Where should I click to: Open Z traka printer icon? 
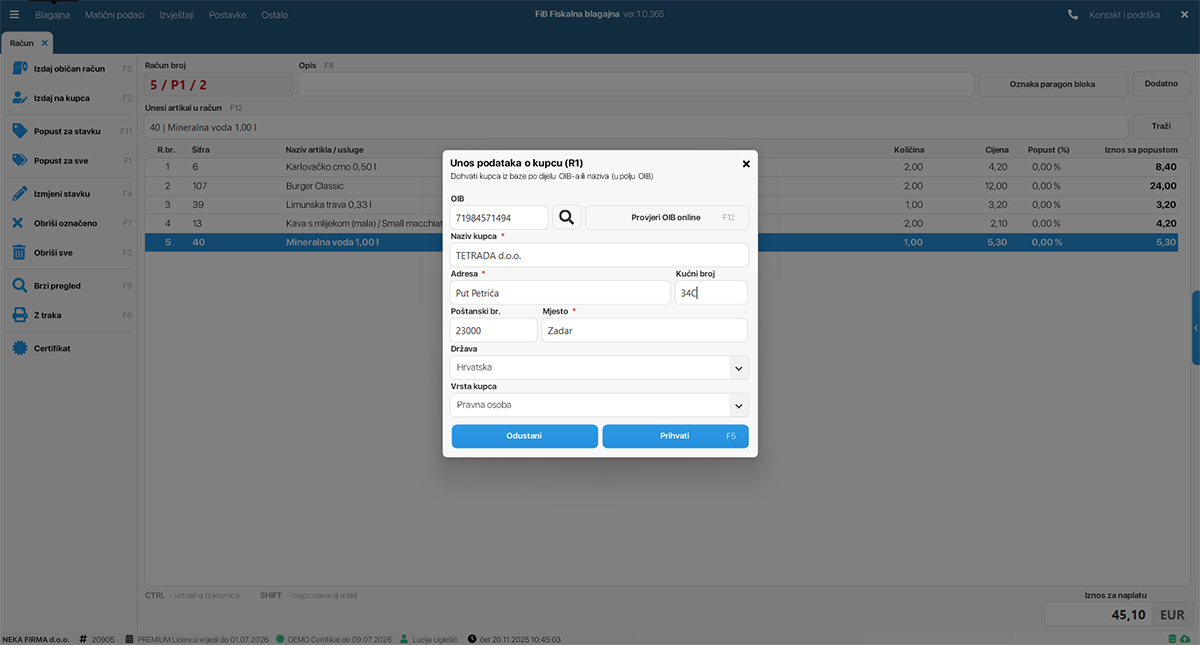[x=19, y=315]
